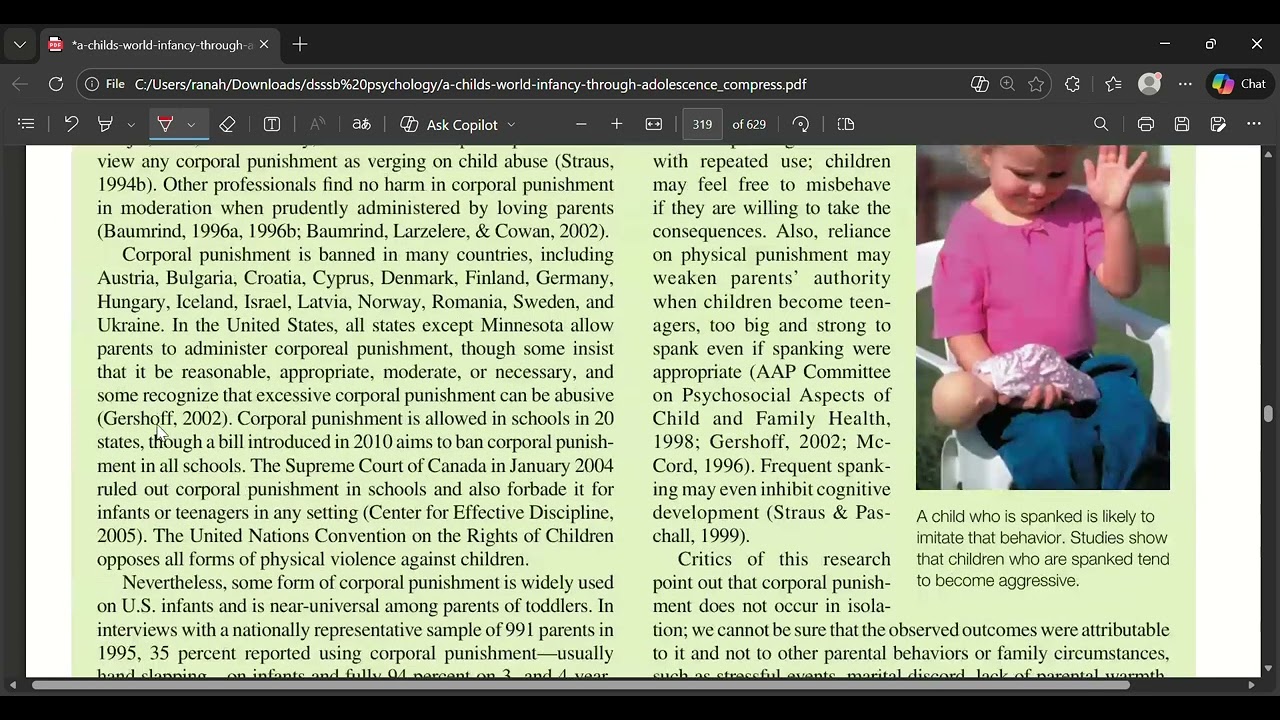Open Ask Copilot in toolbar
1280x720 pixels.
pyautogui.click(x=449, y=124)
